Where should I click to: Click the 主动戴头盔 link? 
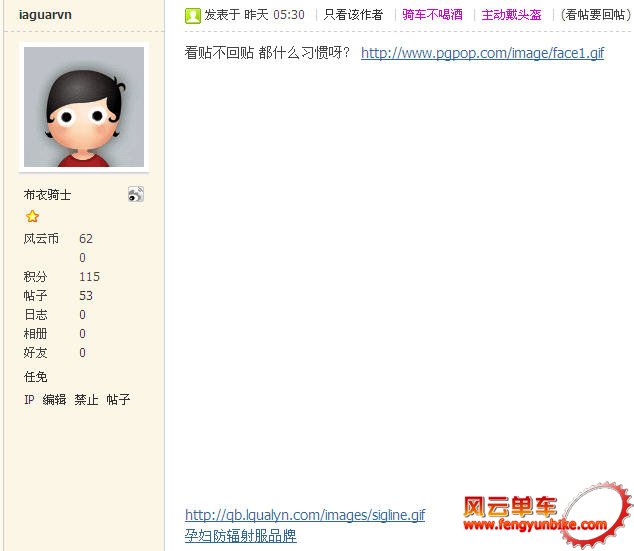(x=511, y=15)
